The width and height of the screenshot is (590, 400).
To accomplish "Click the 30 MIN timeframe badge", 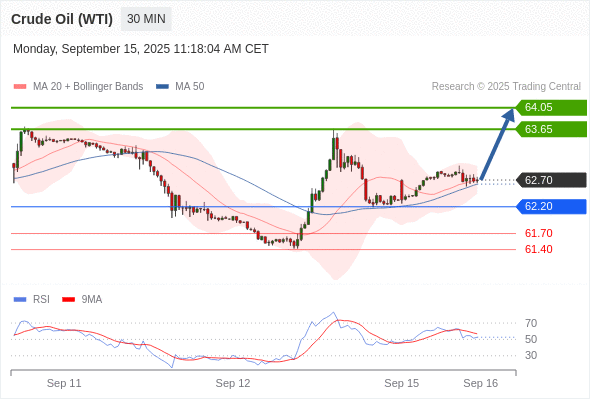I will [146, 19].
